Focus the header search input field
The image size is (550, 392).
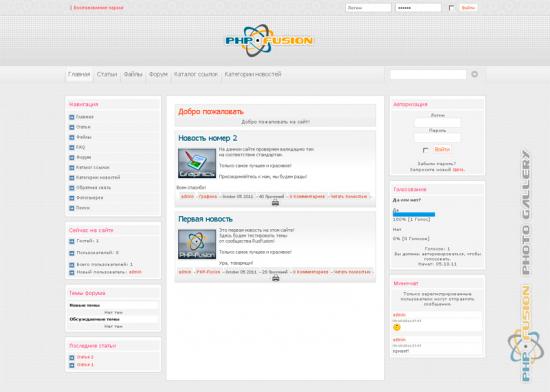428,74
